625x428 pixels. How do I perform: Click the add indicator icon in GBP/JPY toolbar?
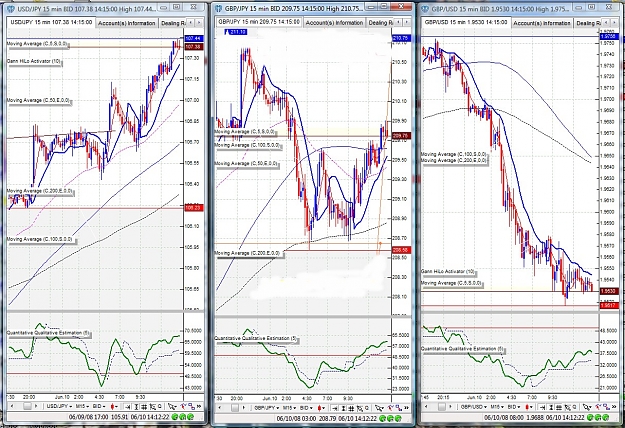tap(390, 408)
